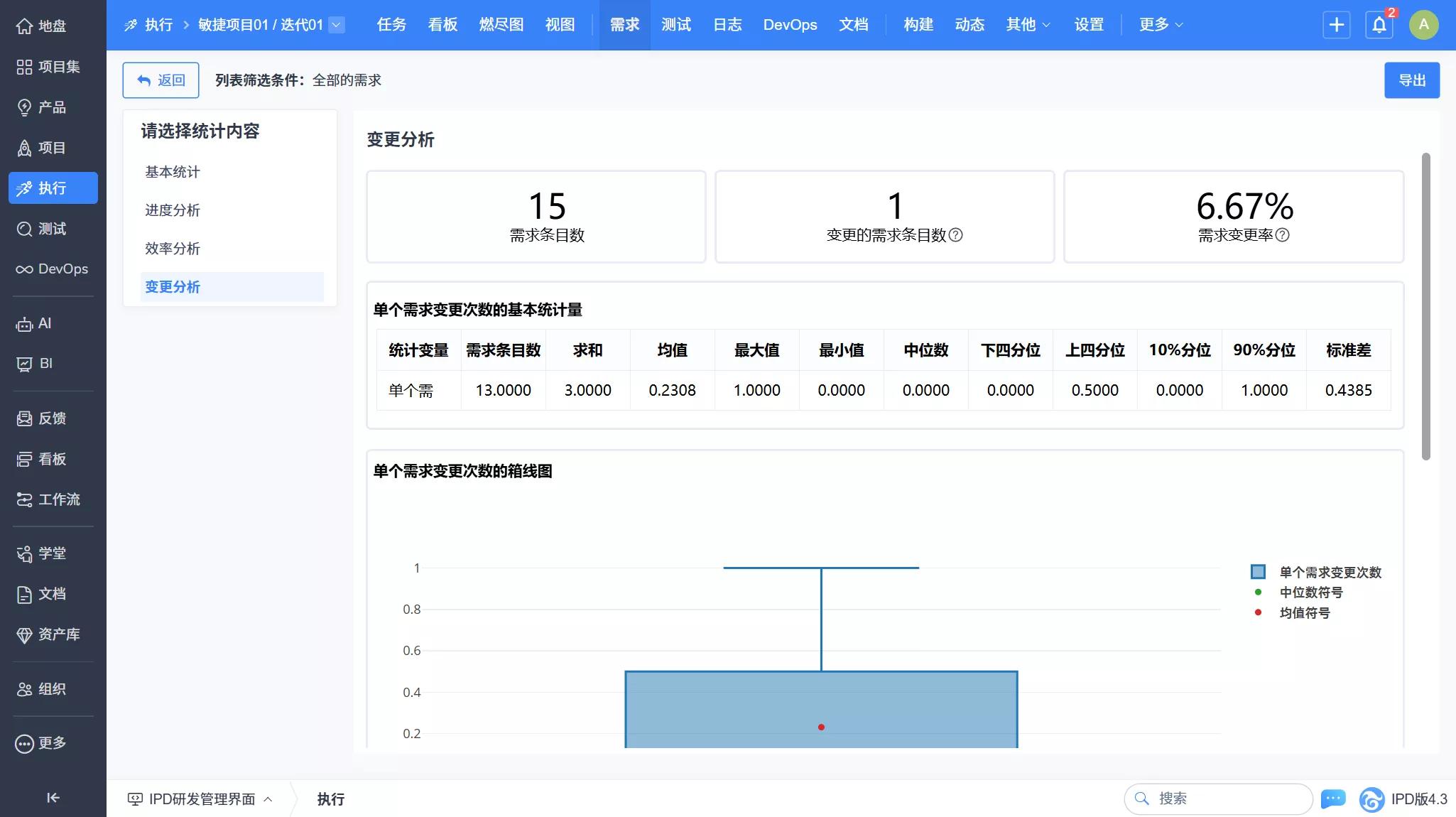The image size is (1456, 817).
Task: Select the BI icon in the sidebar
Action: tap(26, 363)
